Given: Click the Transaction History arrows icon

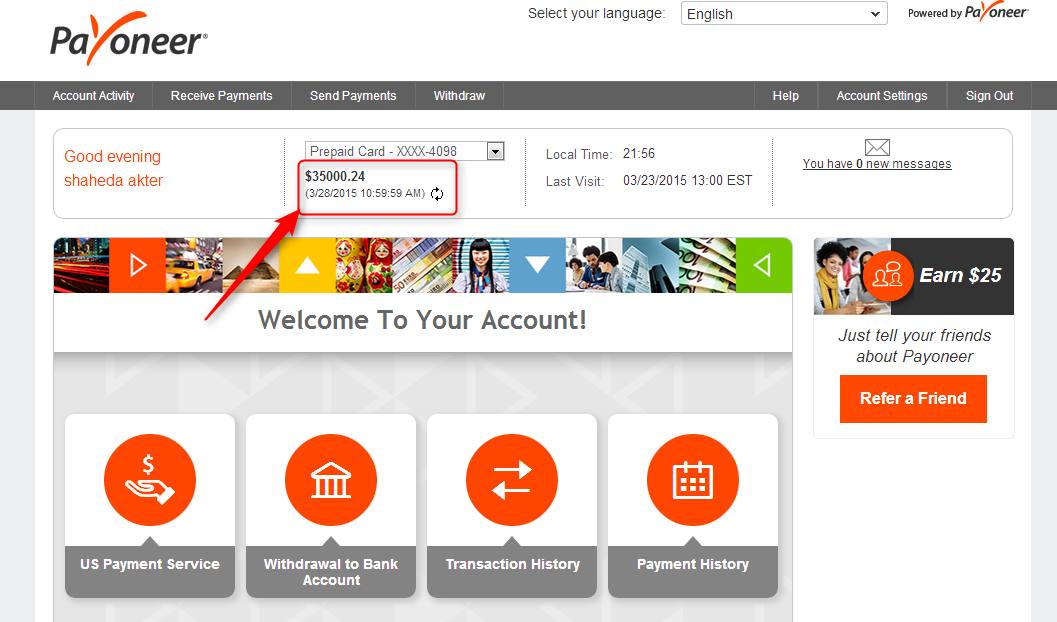Looking at the screenshot, I should (x=512, y=480).
